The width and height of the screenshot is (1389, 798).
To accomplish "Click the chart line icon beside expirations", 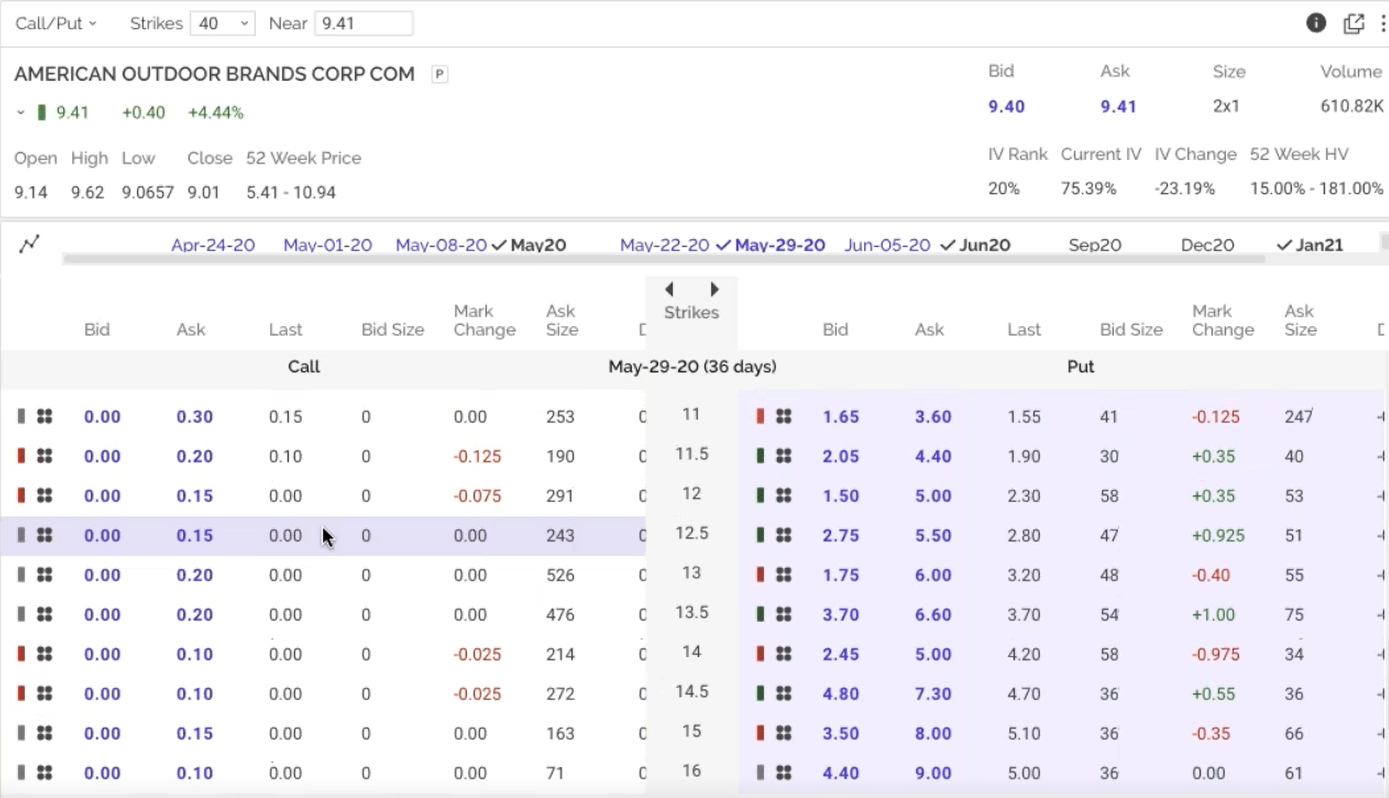I will click(29, 244).
